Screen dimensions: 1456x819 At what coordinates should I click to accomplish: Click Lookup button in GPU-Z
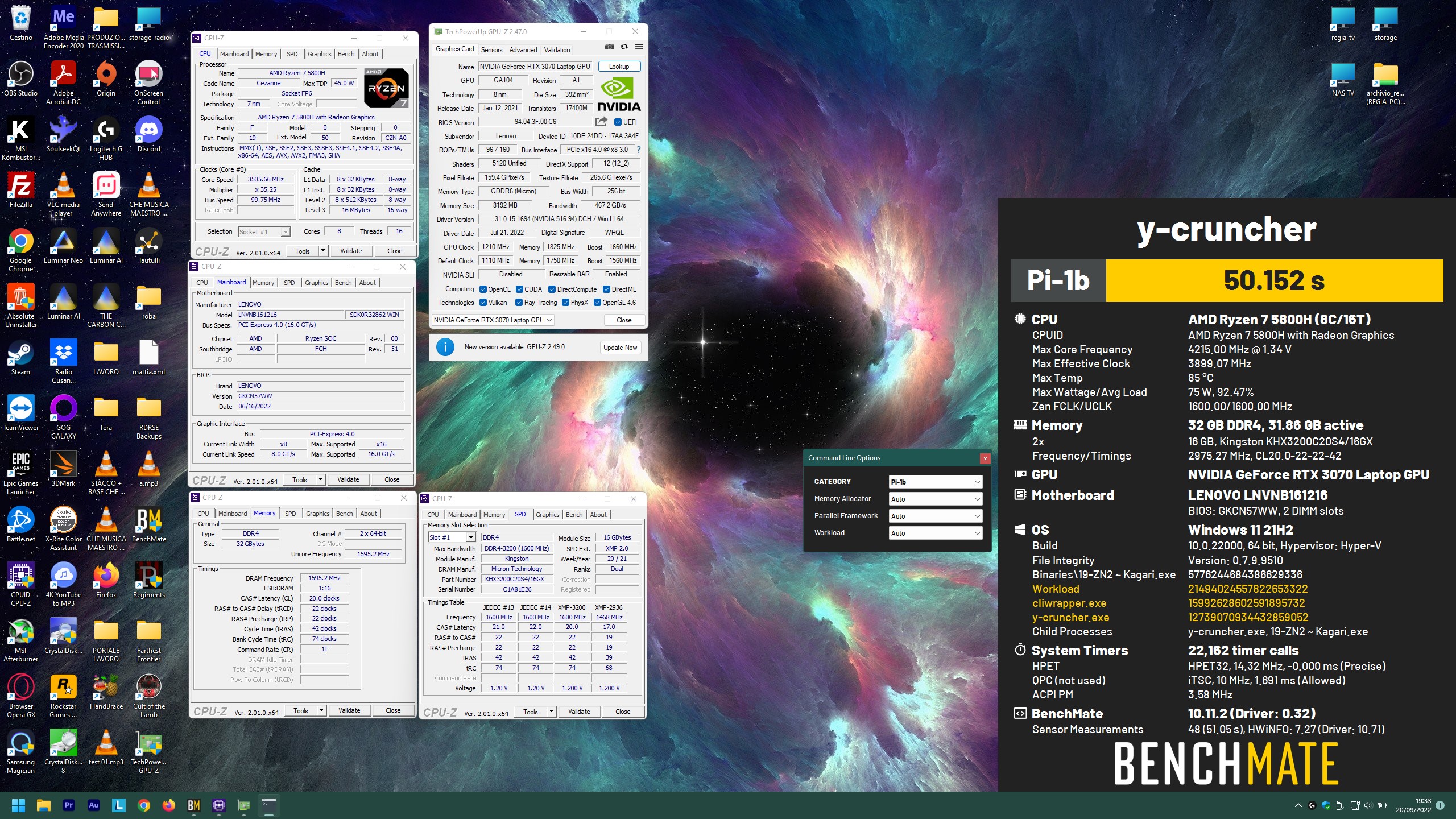click(x=619, y=67)
